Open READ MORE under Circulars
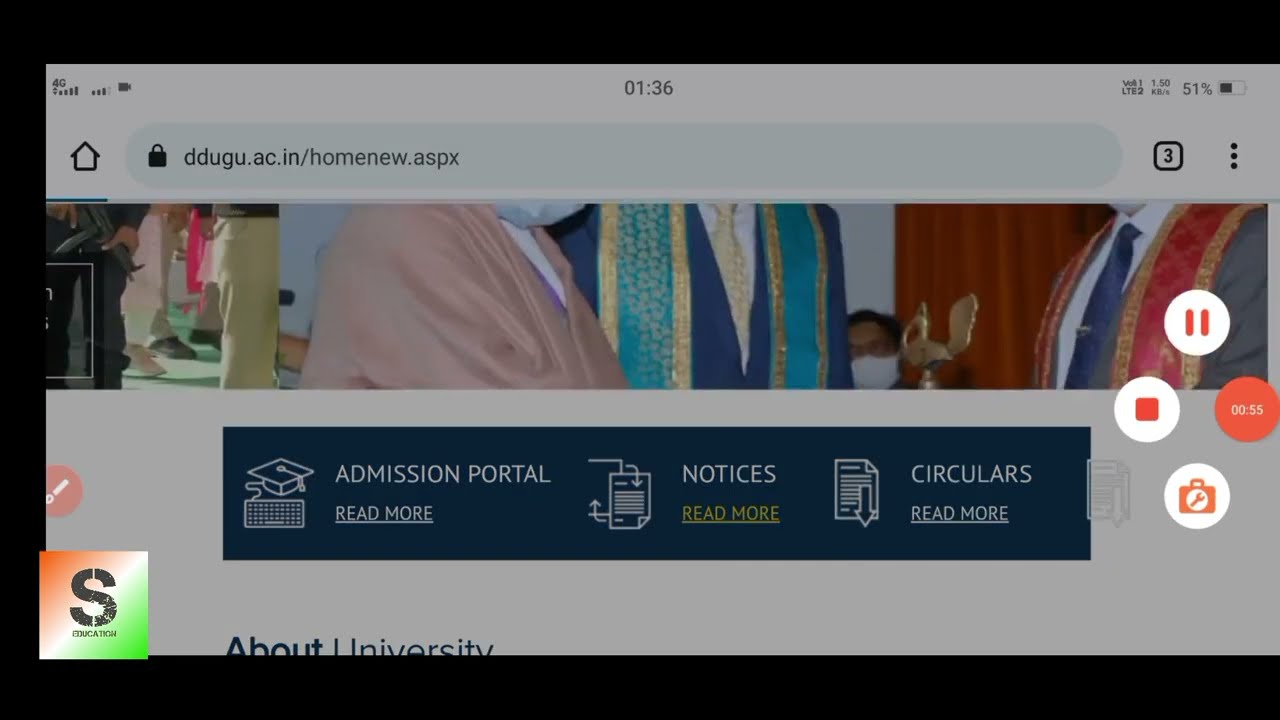The image size is (1280, 720). tap(959, 513)
